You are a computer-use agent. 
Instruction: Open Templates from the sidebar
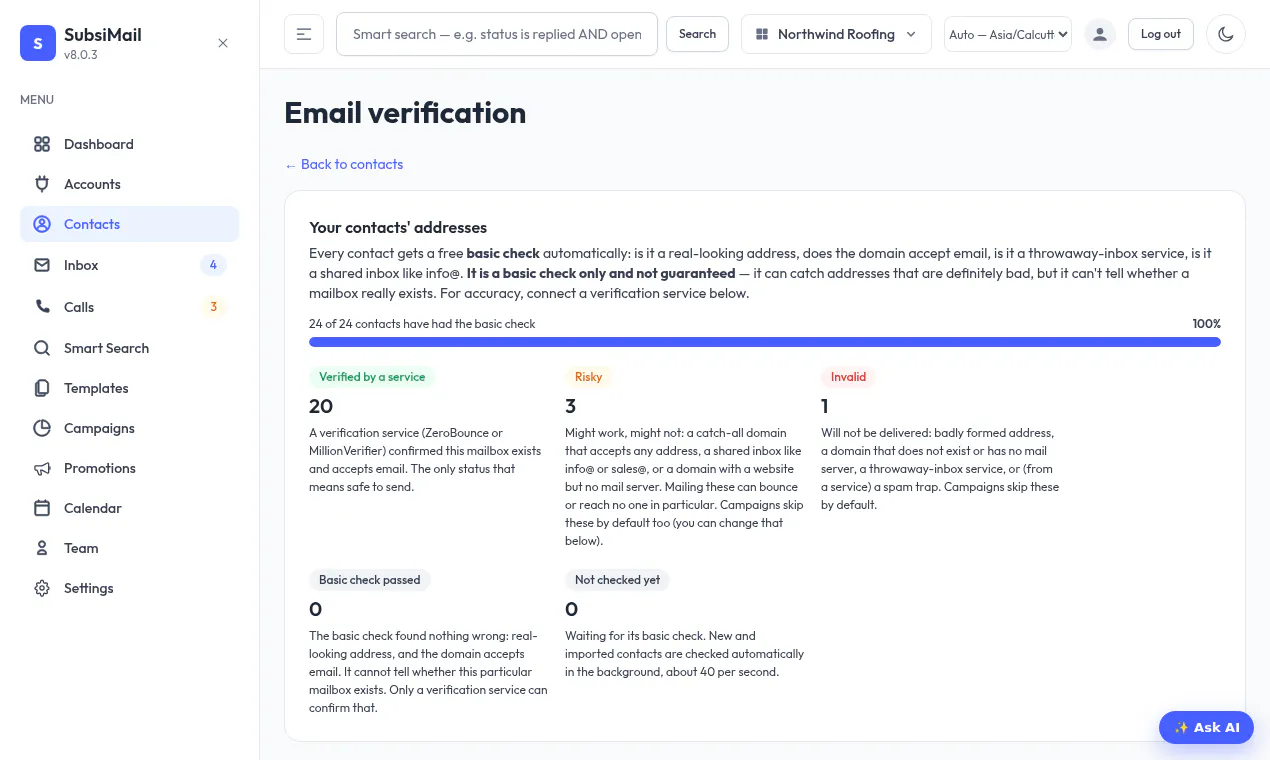(130, 388)
